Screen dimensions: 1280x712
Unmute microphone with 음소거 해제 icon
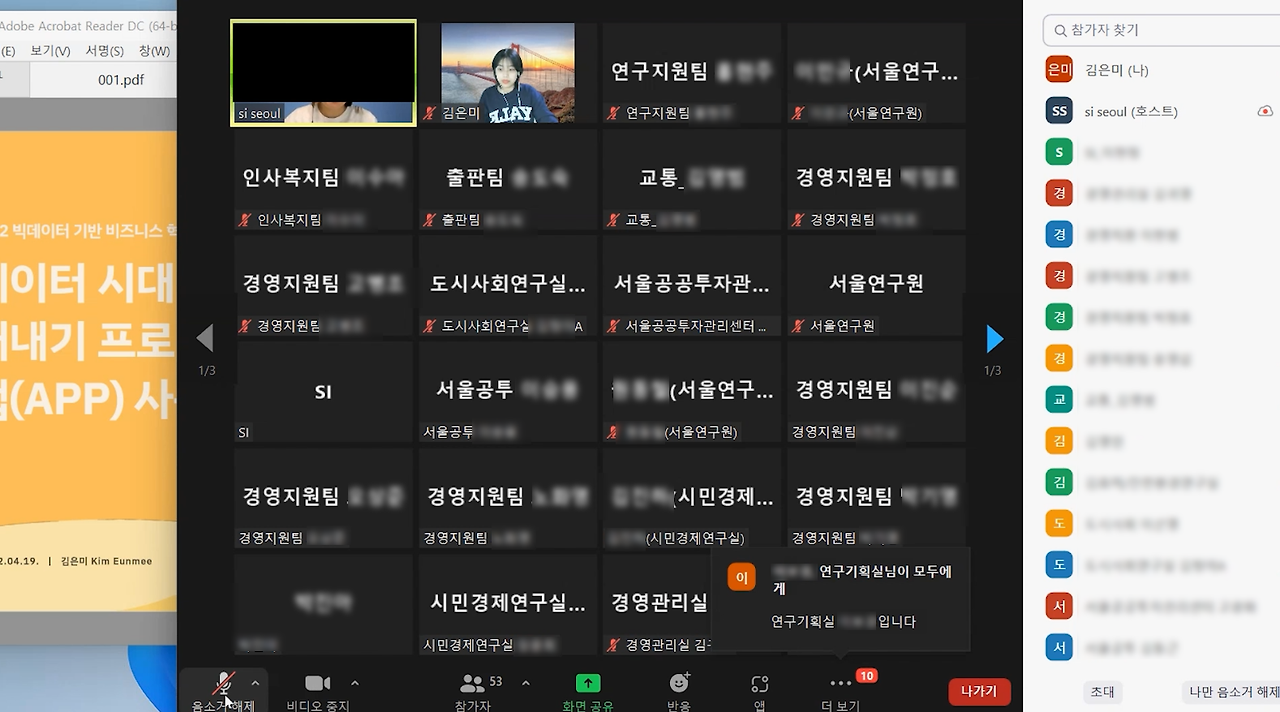[x=224, y=684]
